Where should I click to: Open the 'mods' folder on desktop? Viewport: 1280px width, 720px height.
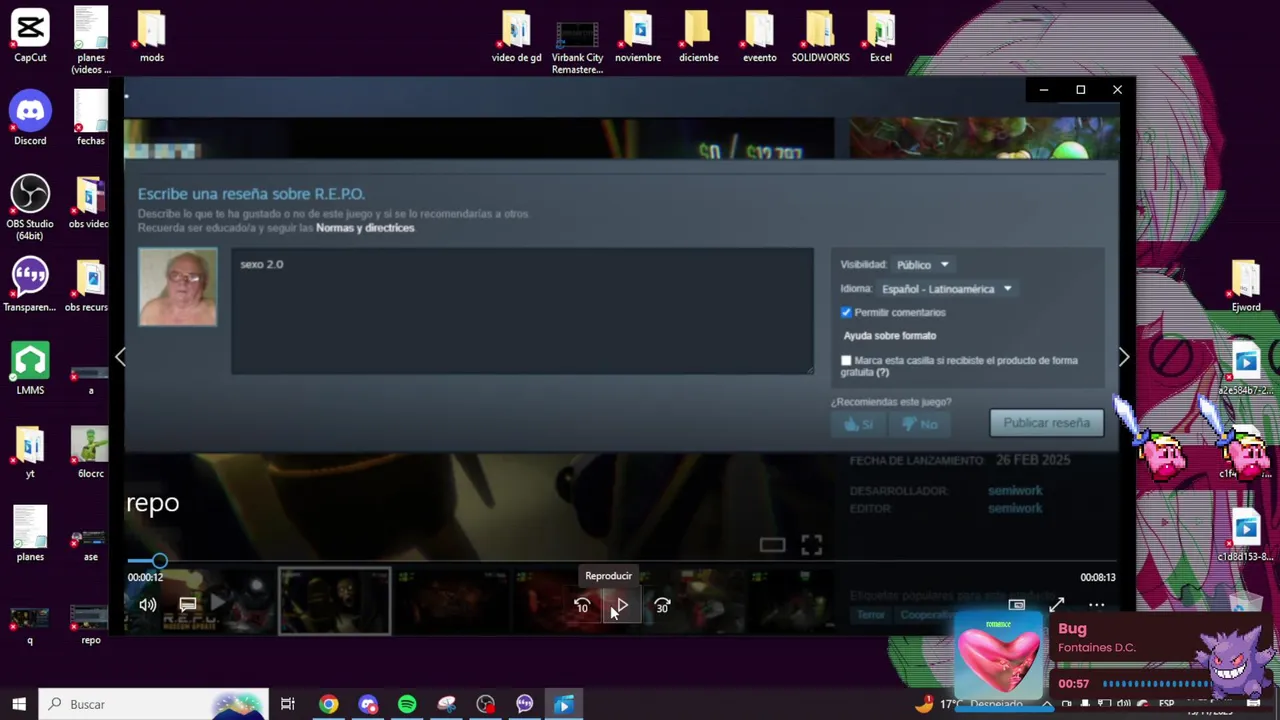[152, 36]
